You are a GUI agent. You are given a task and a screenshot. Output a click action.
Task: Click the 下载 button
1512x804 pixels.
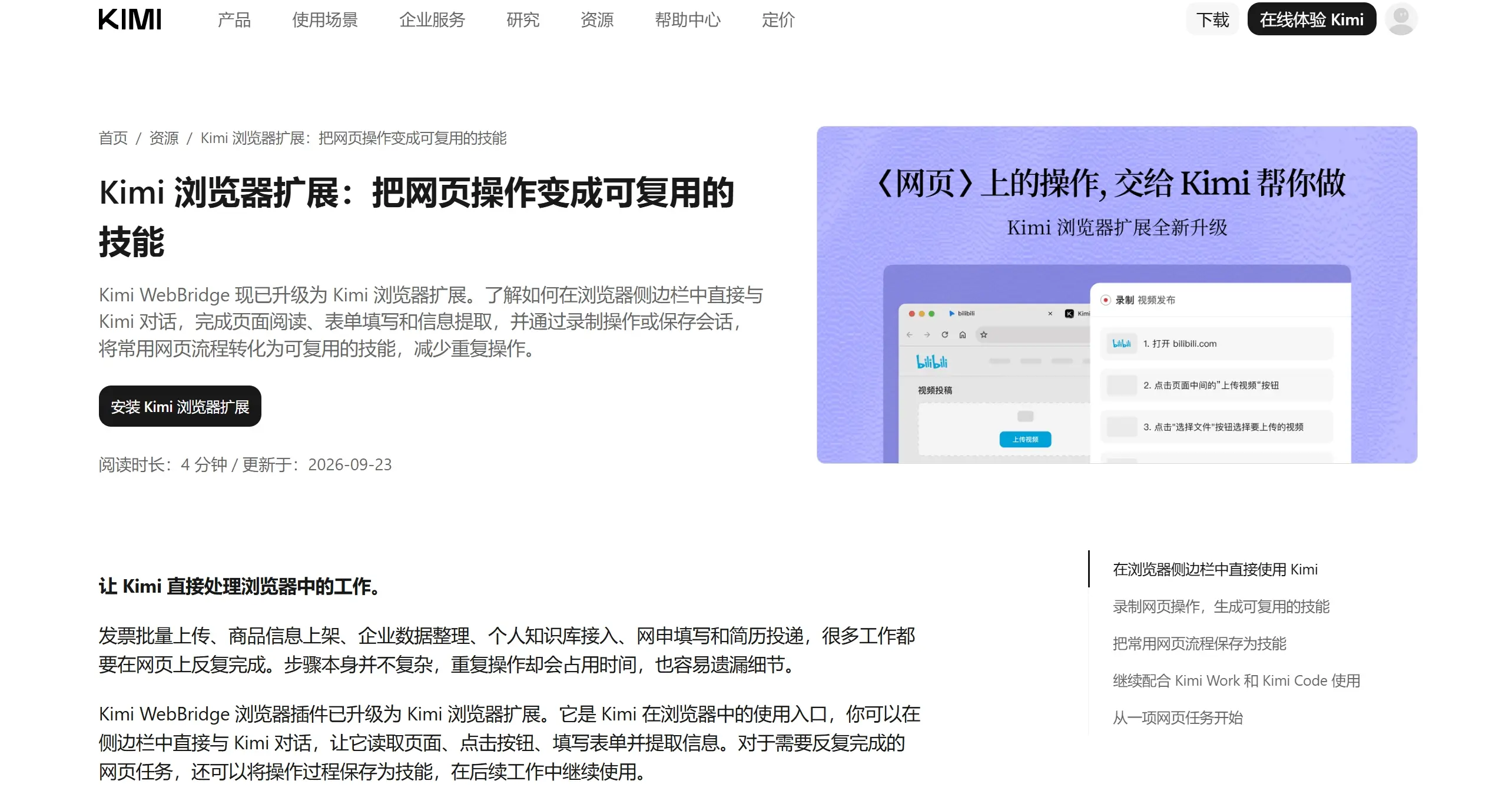tap(1212, 19)
